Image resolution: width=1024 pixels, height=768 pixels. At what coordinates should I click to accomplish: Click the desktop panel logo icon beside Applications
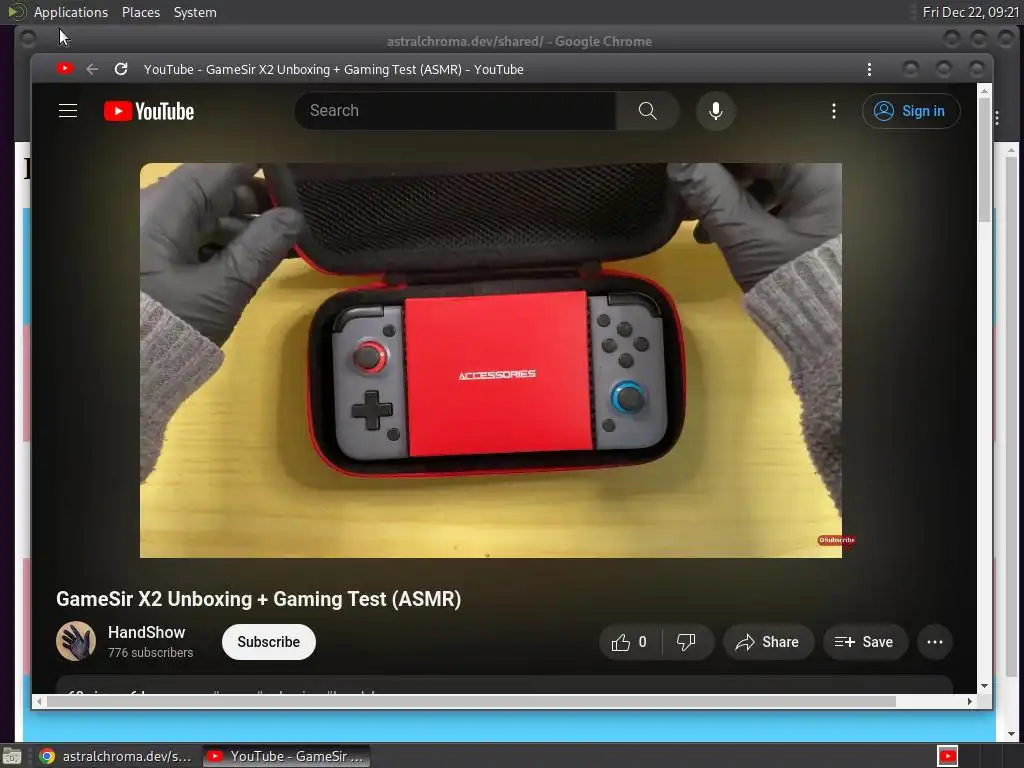click(x=17, y=12)
